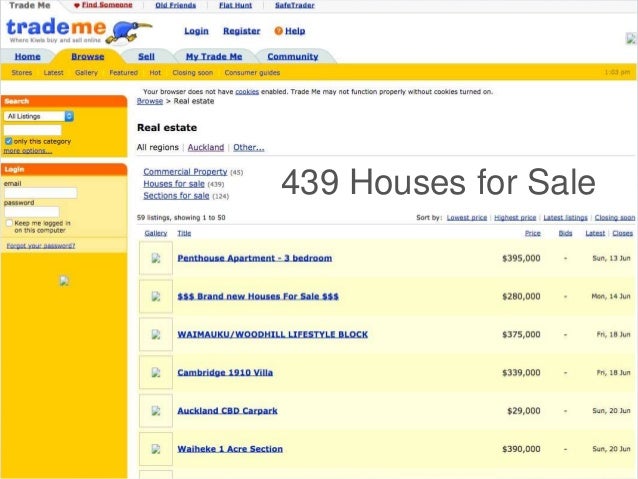Open thumbnail for Auckland CBD Carpark
The height and width of the screenshot is (479, 638).
(156, 411)
